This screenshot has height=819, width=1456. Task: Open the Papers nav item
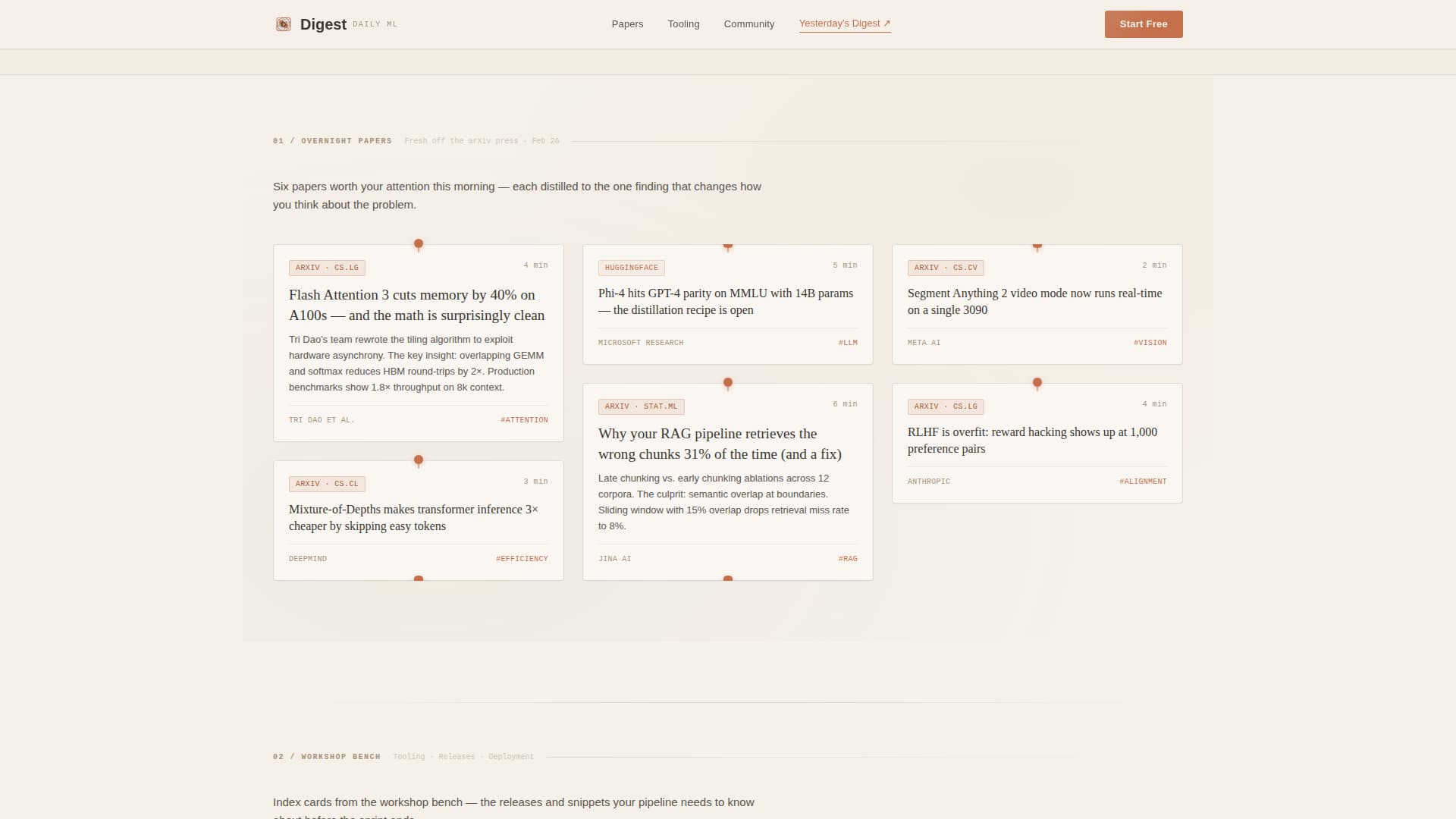tap(627, 24)
